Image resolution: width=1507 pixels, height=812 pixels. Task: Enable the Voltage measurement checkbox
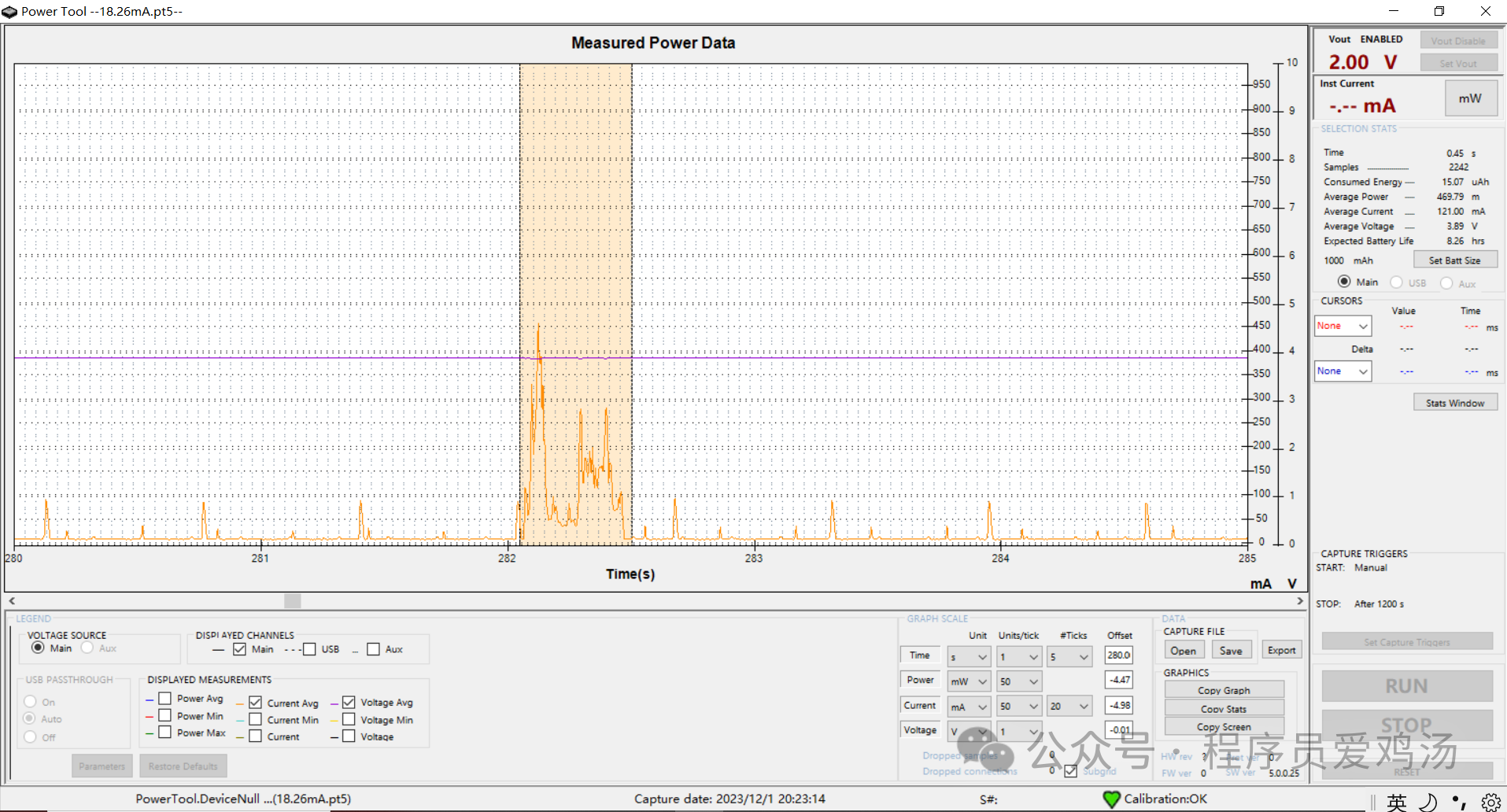click(349, 736)
